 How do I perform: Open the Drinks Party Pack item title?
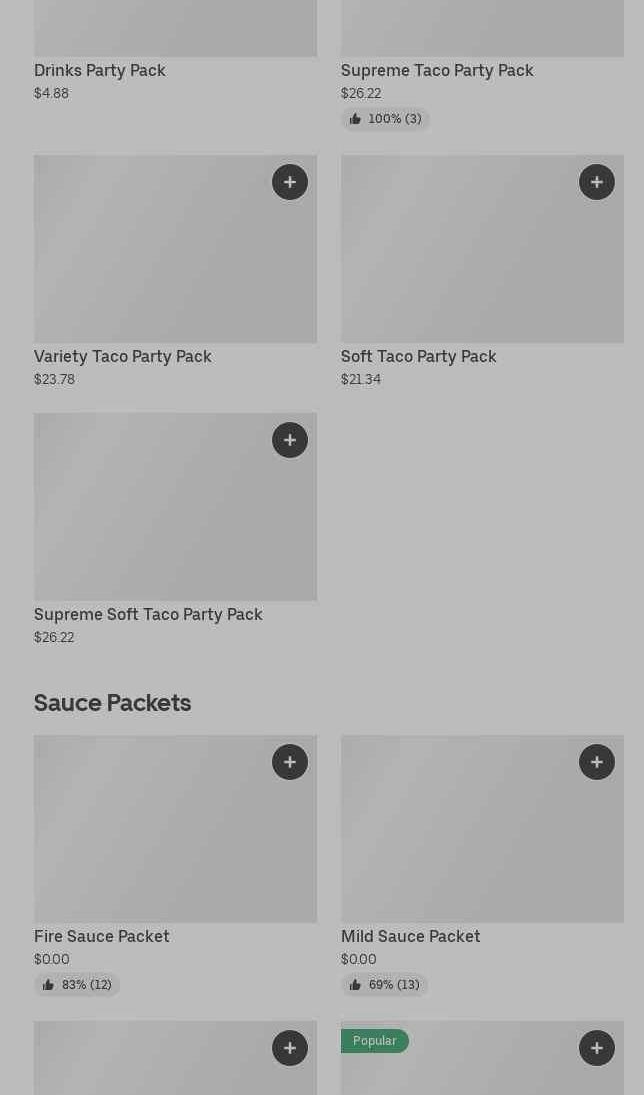tap(100, 70)
